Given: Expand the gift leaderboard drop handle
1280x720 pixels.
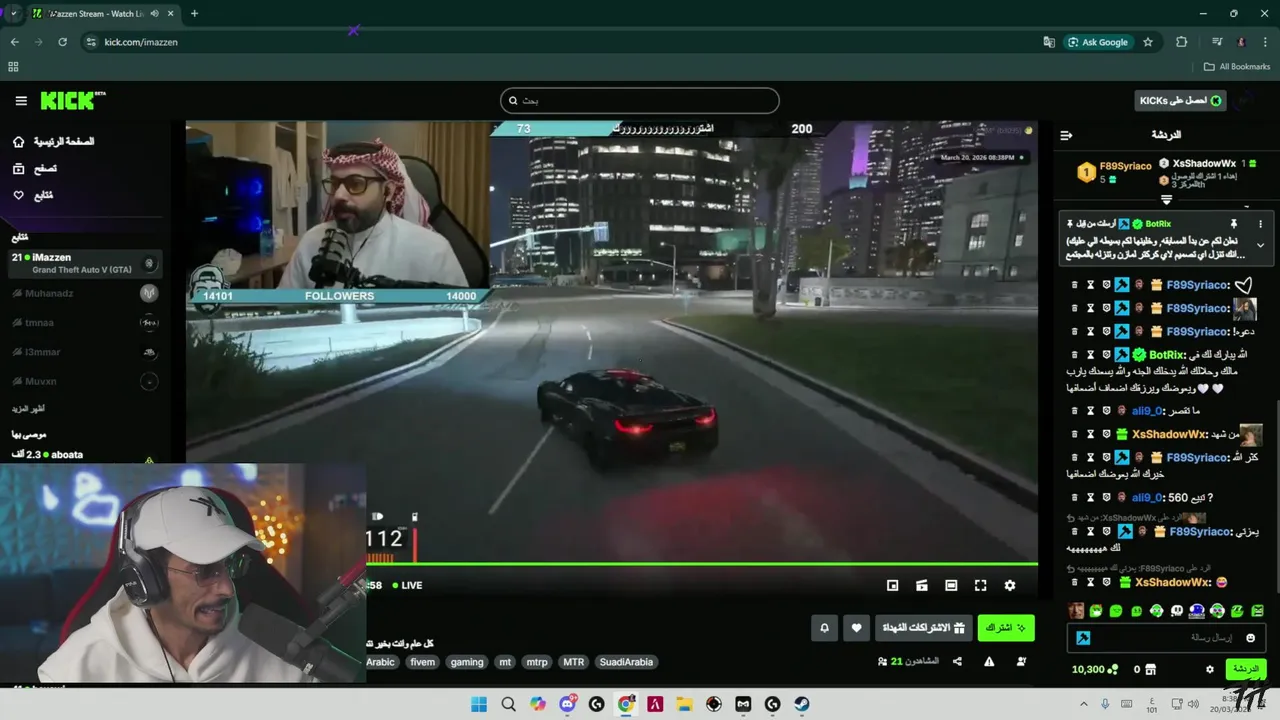Looking at the screenshot, I should tap(1166, 200).
